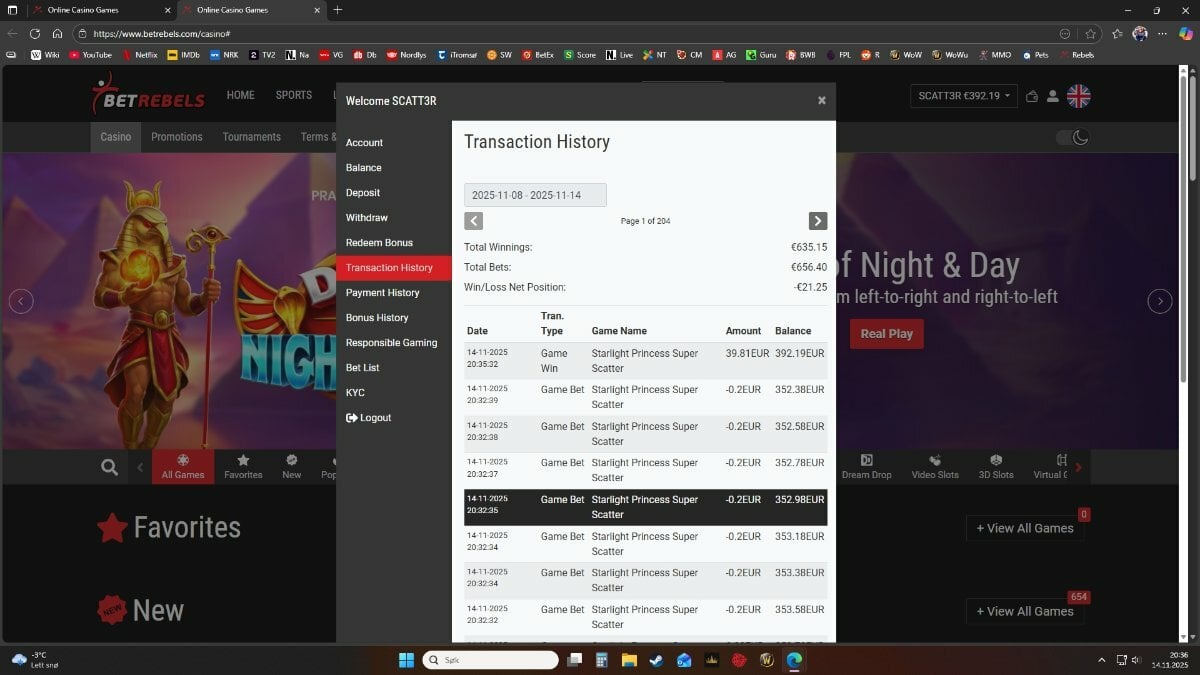Click the Real Play button
Image resolution: width=1200 pixels, height=675 pixels.
click(886, 334)
